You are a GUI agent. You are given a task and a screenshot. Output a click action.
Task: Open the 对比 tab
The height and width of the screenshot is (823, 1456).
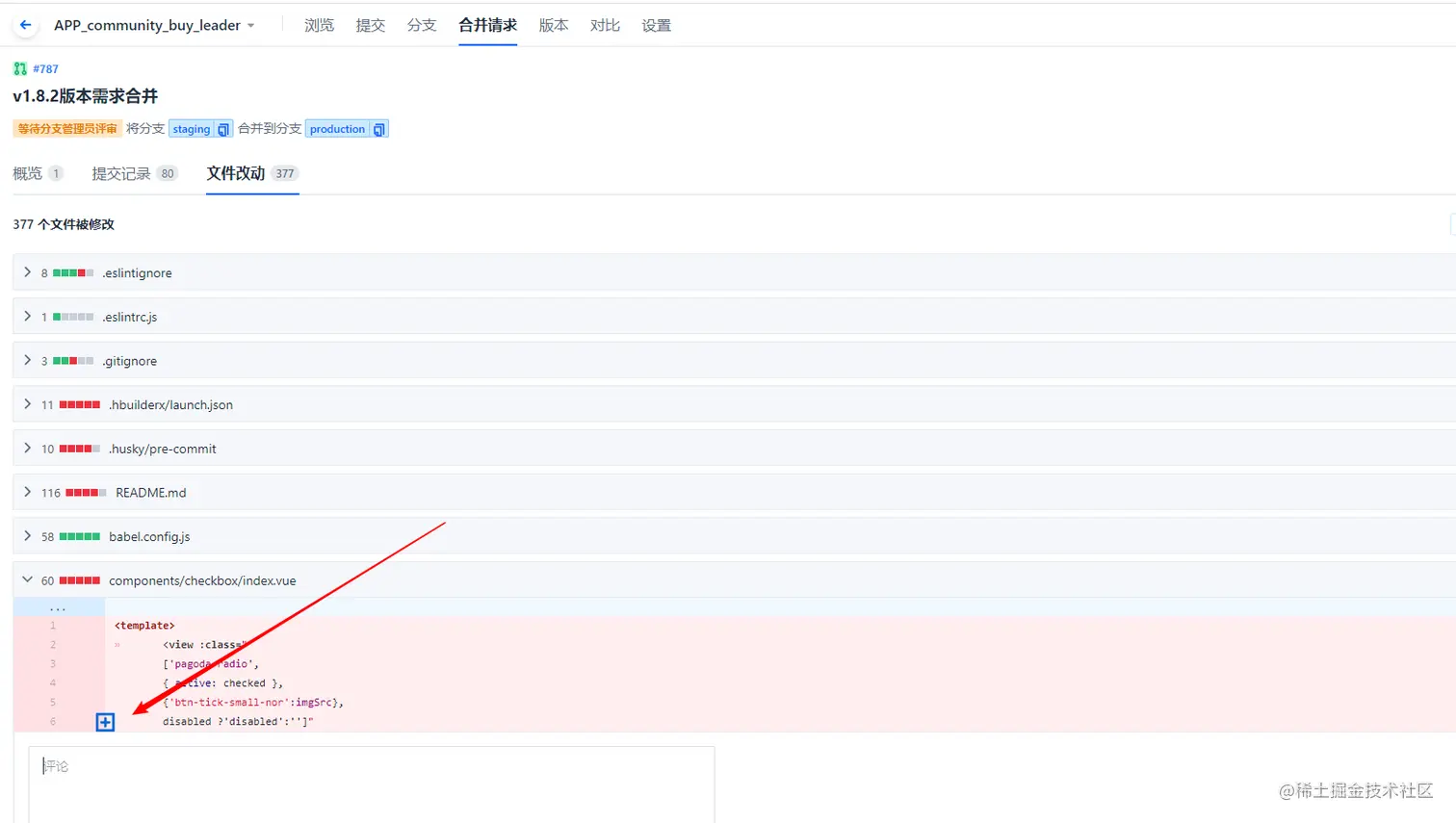point(605,25)
